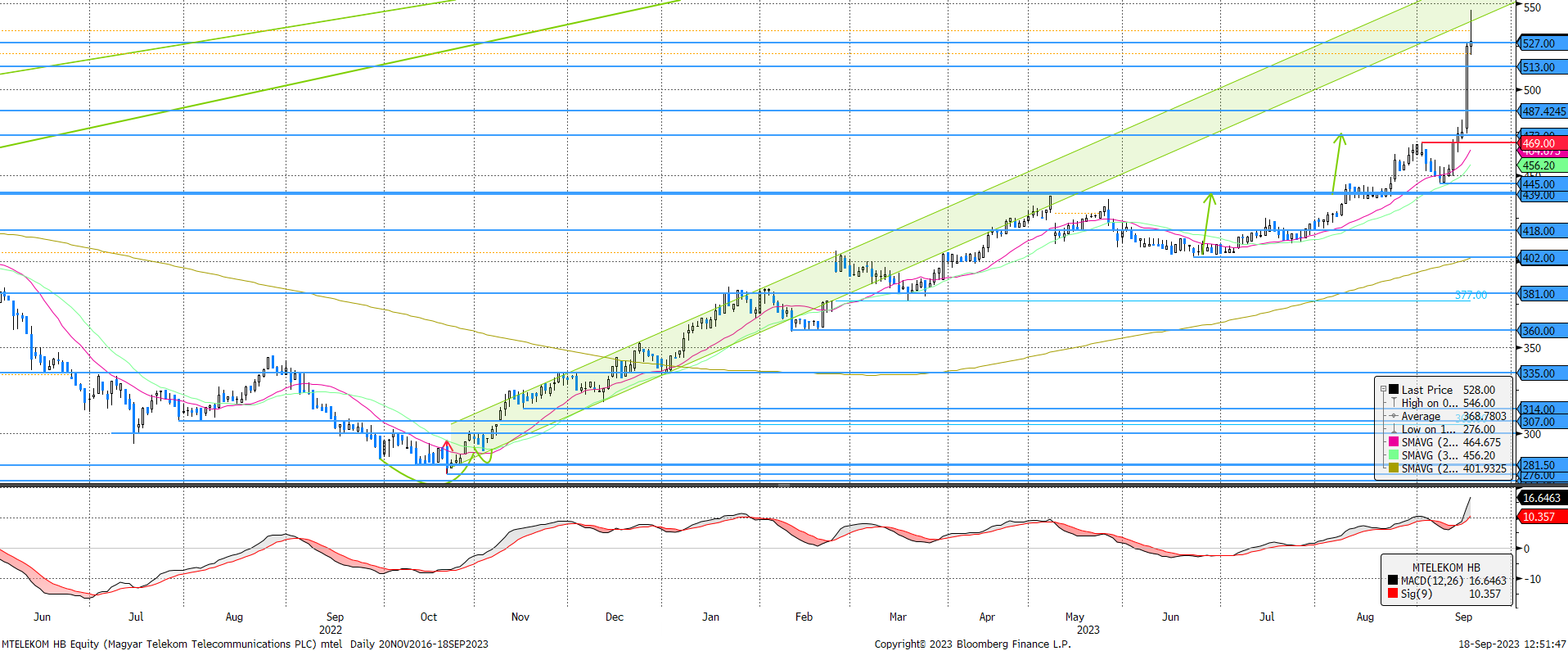
Task: Click the black Last Price legend swatch
Action: pyautogui.click(x=1394, y=390)
